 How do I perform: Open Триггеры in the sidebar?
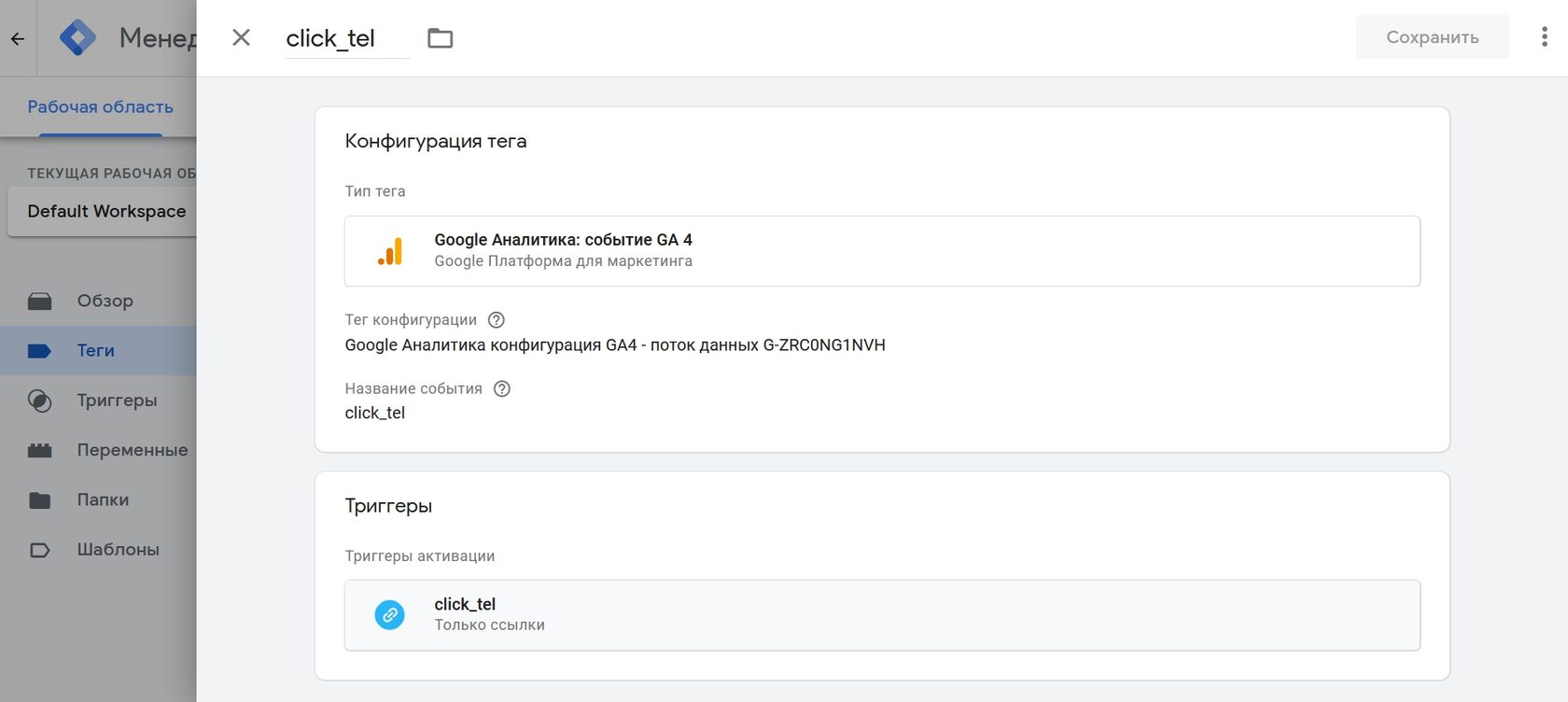tap(98, 400)
